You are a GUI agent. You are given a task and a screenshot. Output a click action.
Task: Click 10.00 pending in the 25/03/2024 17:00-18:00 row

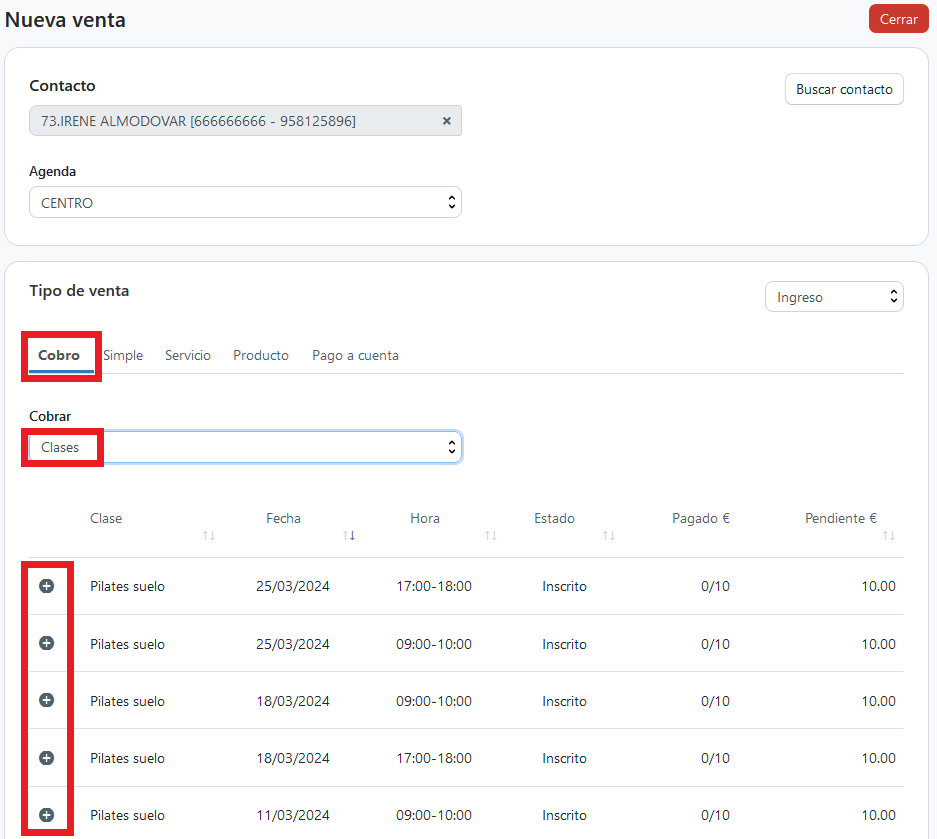[878, 586]
